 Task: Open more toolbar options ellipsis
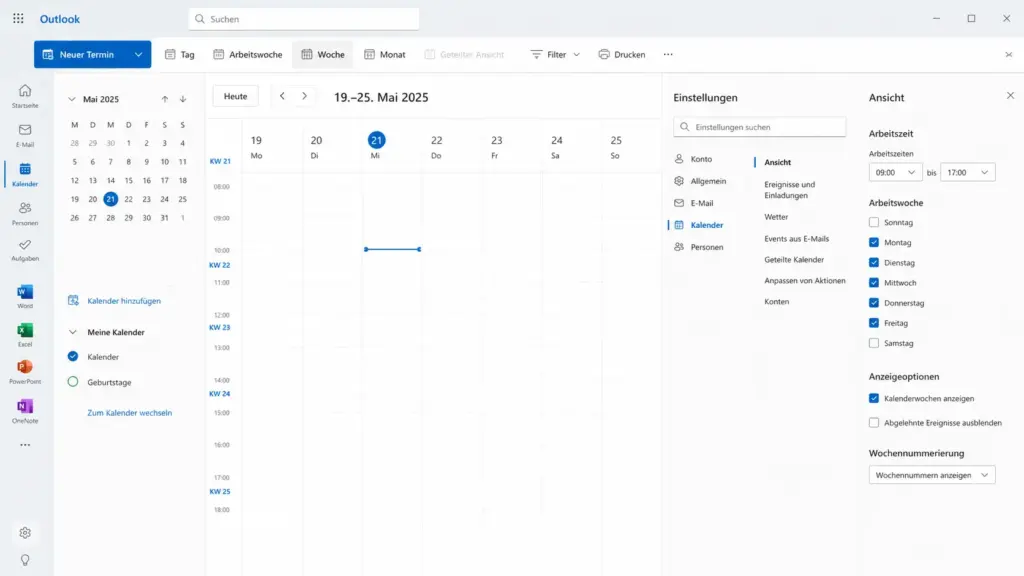click(667, 54)
